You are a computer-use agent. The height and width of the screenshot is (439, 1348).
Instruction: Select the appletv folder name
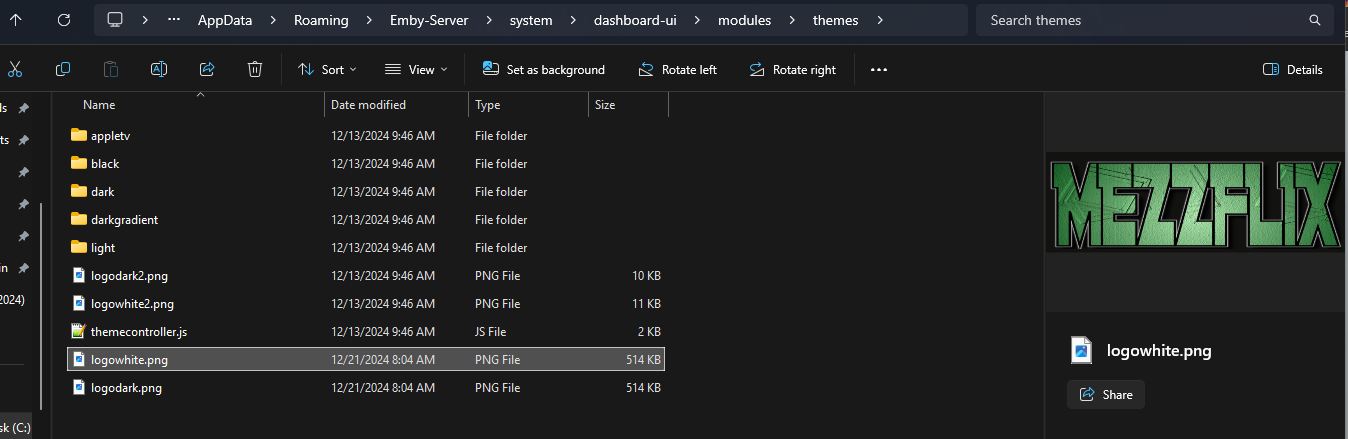click(x=111, y=135)
